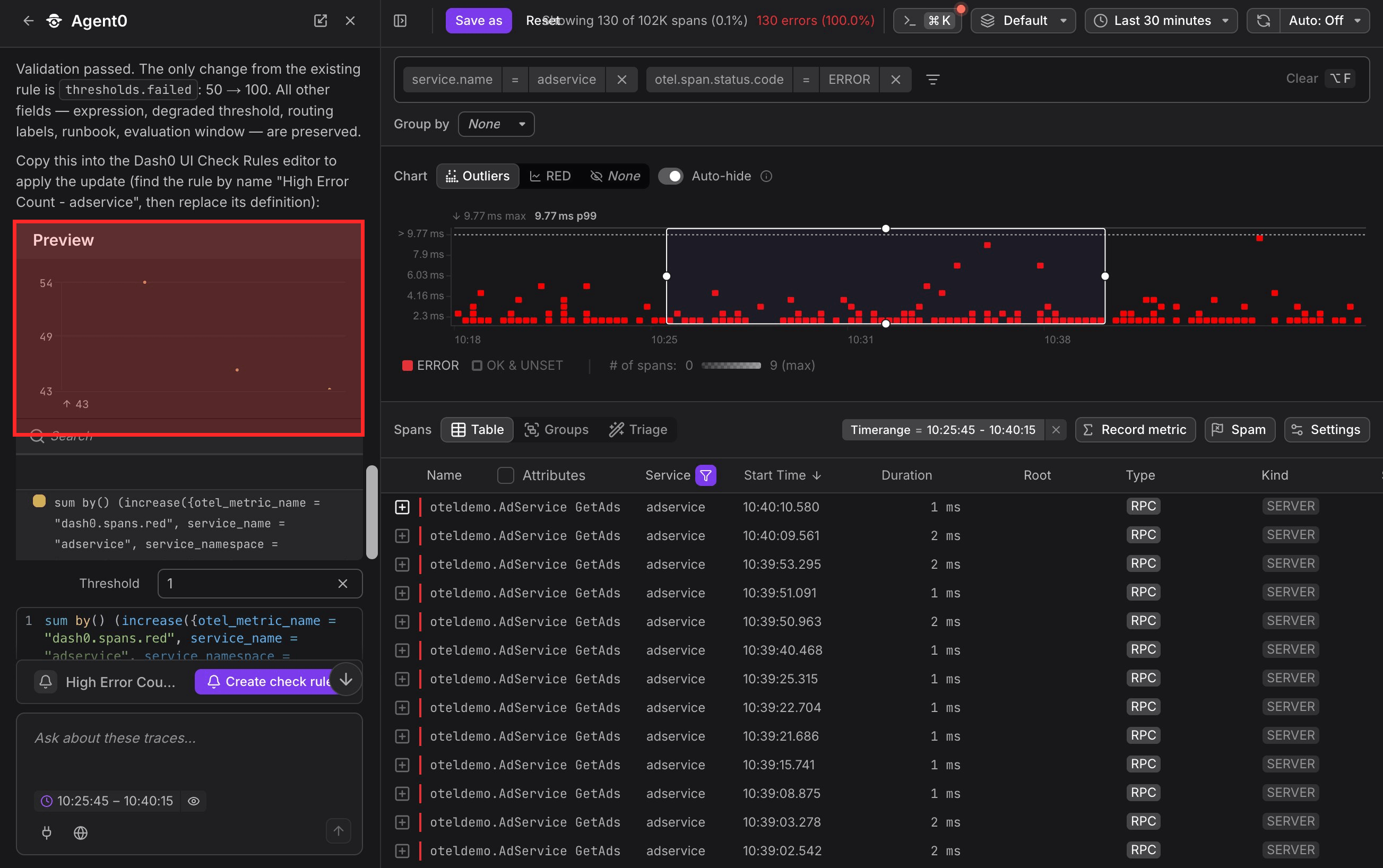Toggle the Auto-hide switch
This screenshot has height=868, width=1383.
pyautogui.click(x=671, y=176)
